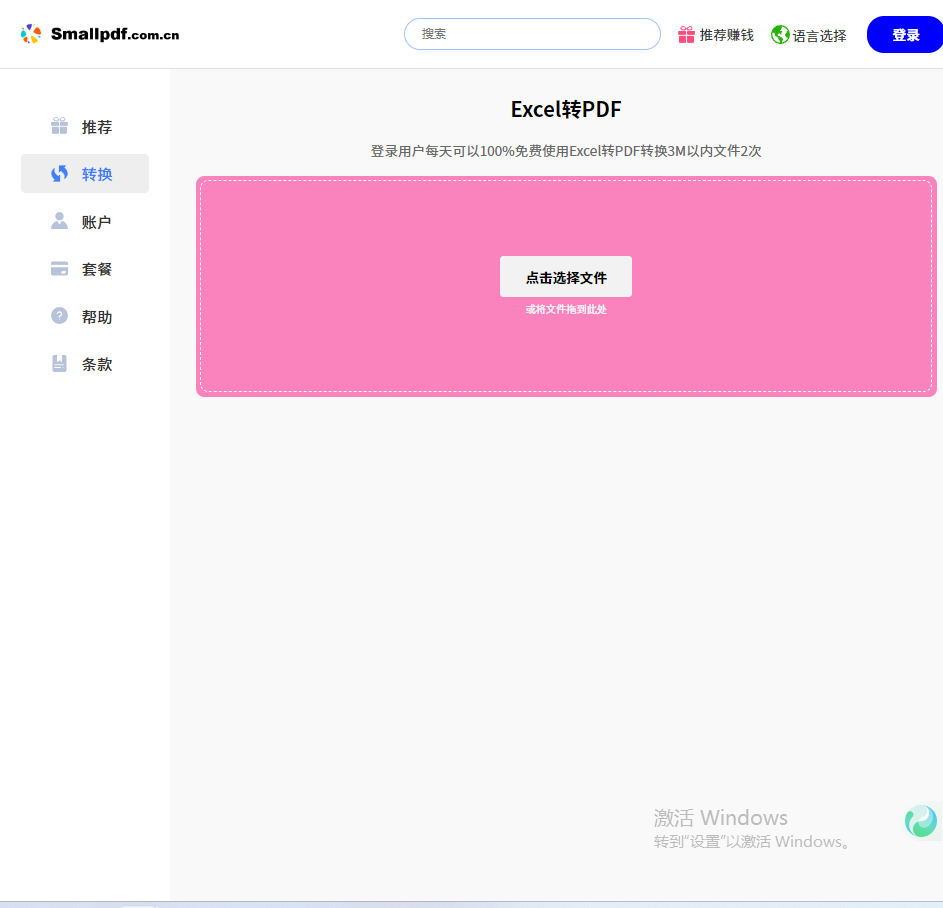Click the 或将文件拖到此处 hint text
The height and width of the screenshot is (908, 943).
tap(566, 309)
